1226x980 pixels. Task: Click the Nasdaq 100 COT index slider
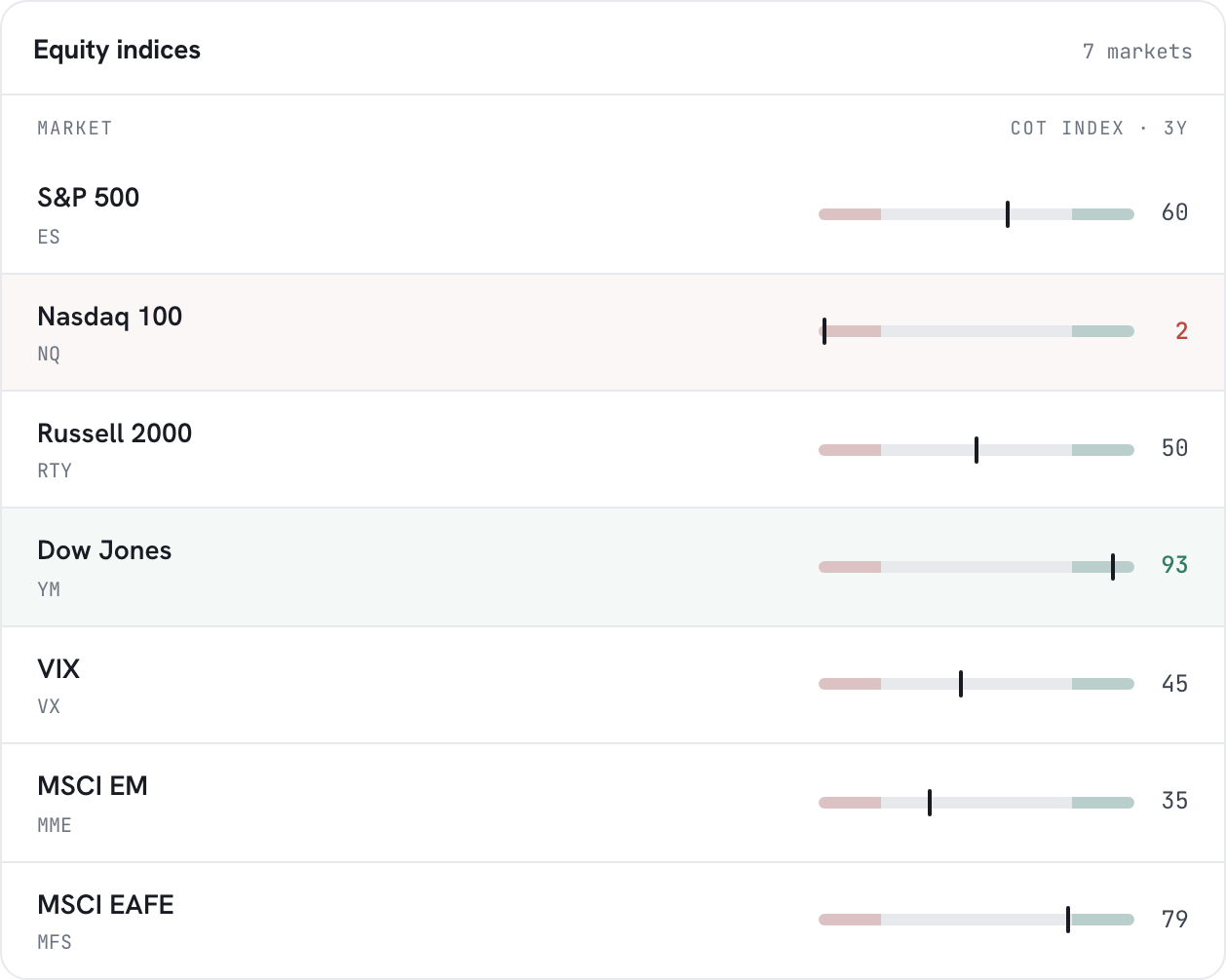[977, 331]
